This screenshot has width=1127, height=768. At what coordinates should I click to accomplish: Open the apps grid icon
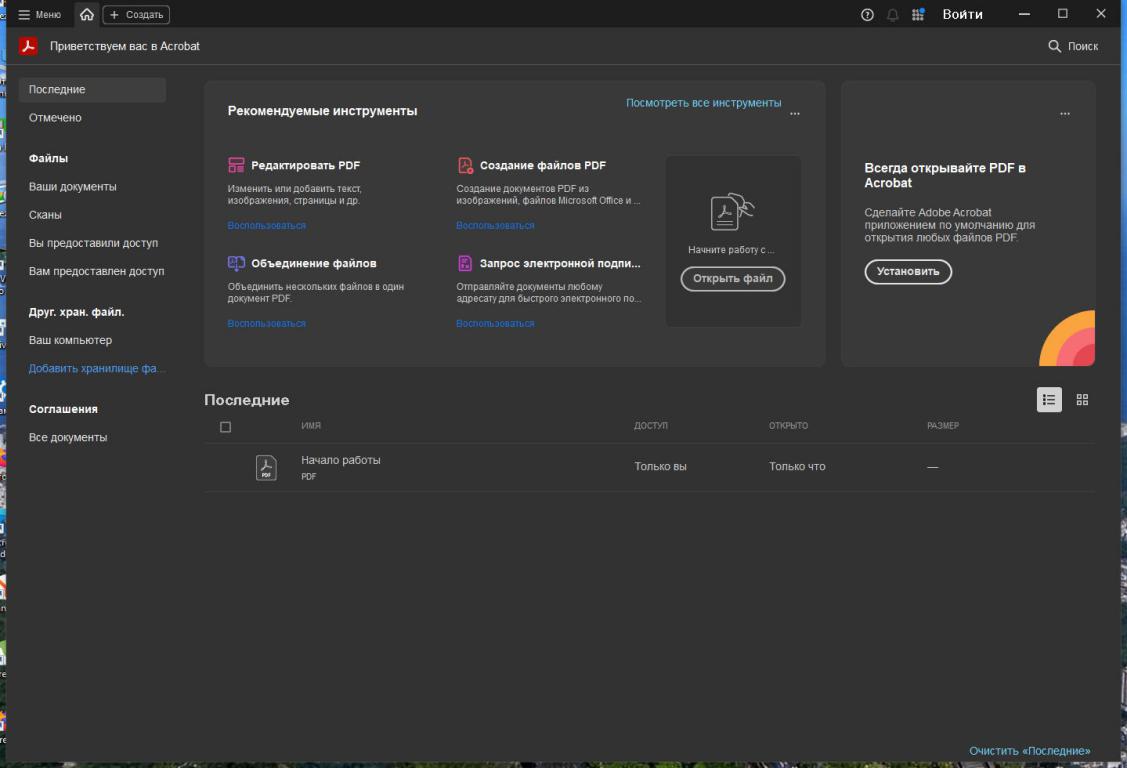[918, 15]
